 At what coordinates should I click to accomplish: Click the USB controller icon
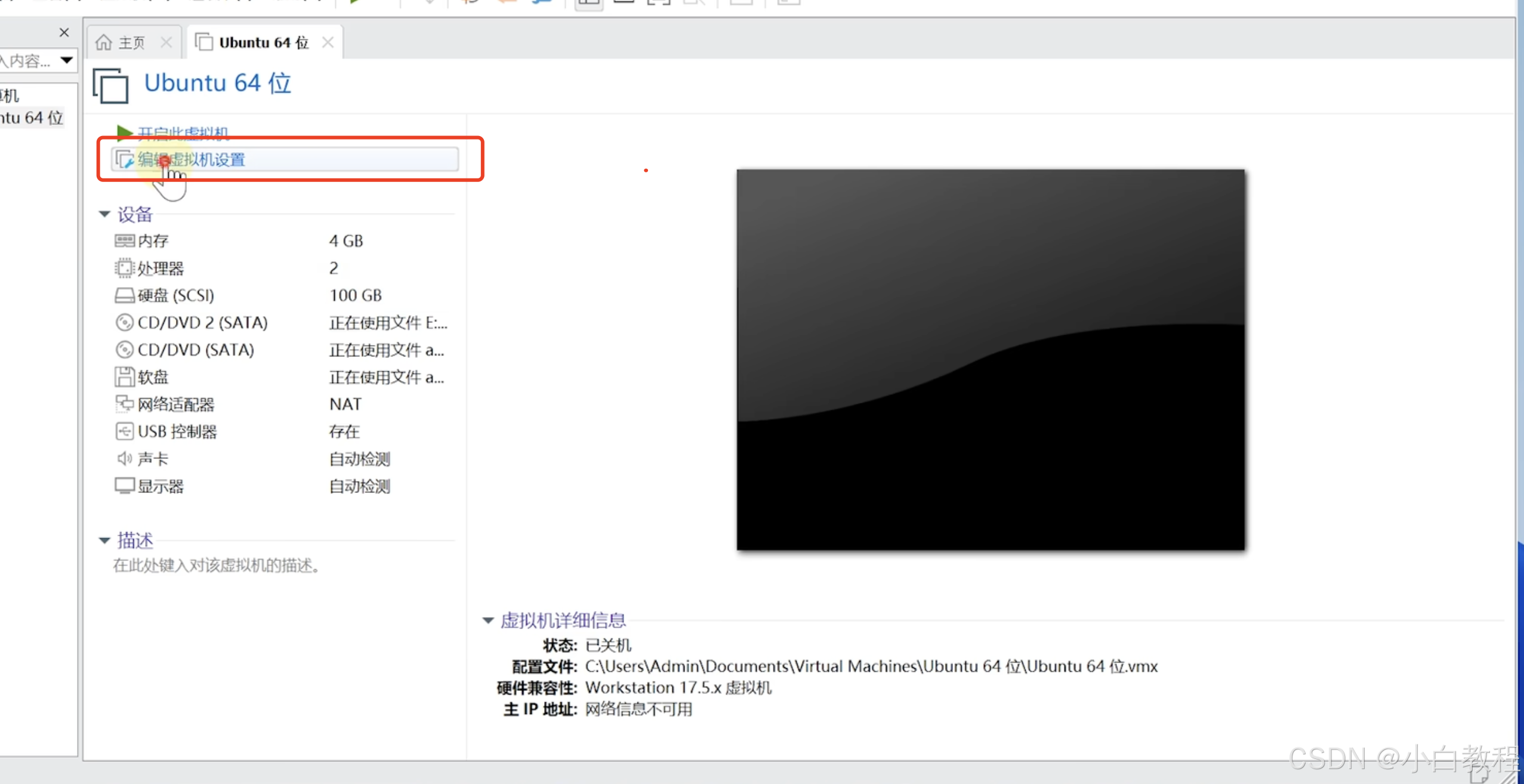click(124, 431)
